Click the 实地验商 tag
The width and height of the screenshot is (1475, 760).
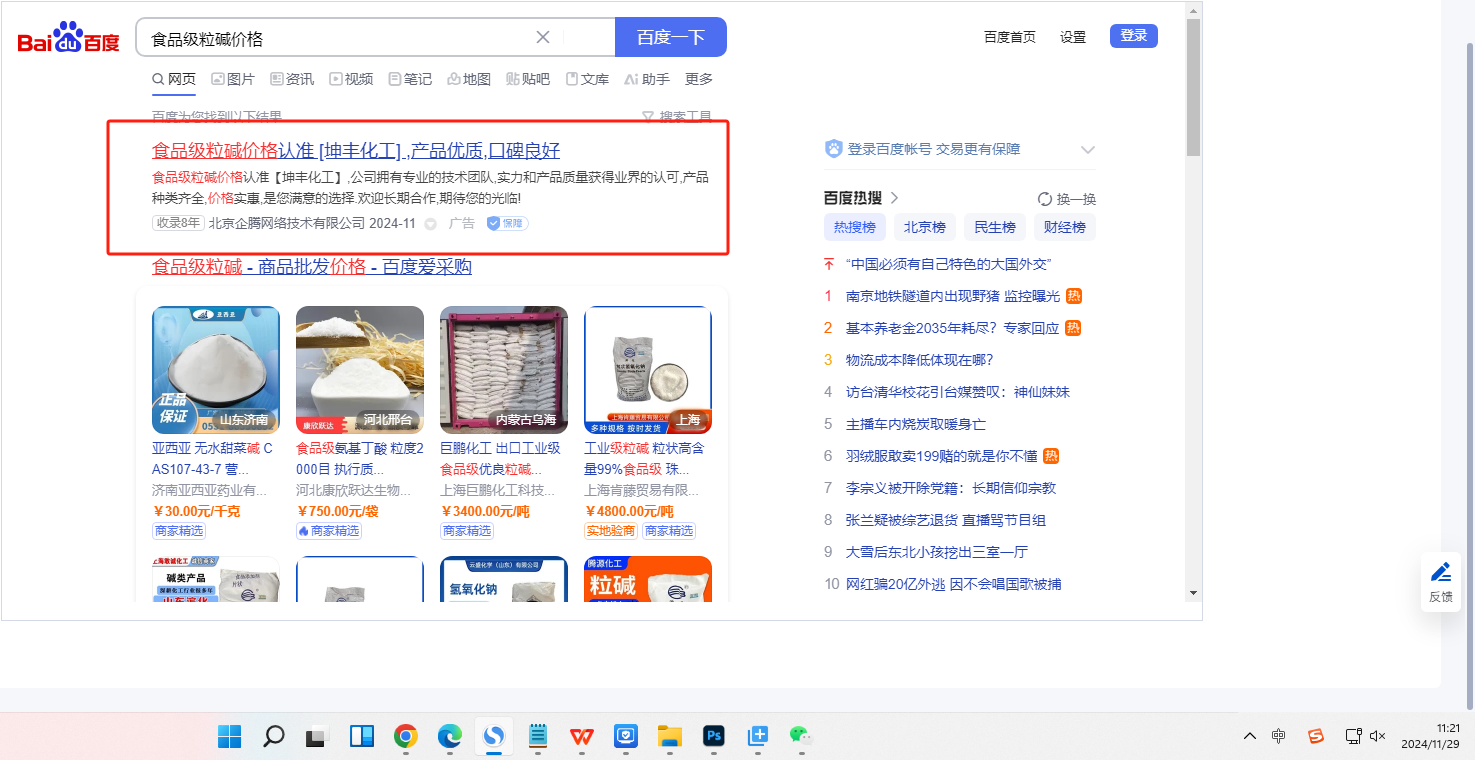coord(610,531)
